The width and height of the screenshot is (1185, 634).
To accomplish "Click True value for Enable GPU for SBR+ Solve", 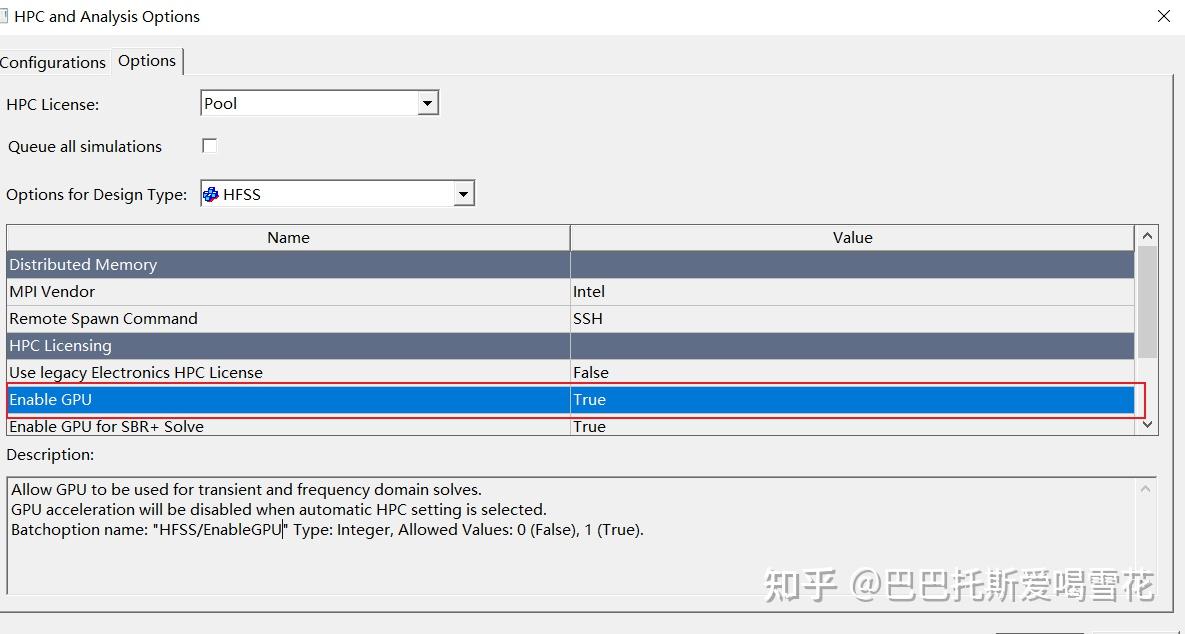I will 852,426.
